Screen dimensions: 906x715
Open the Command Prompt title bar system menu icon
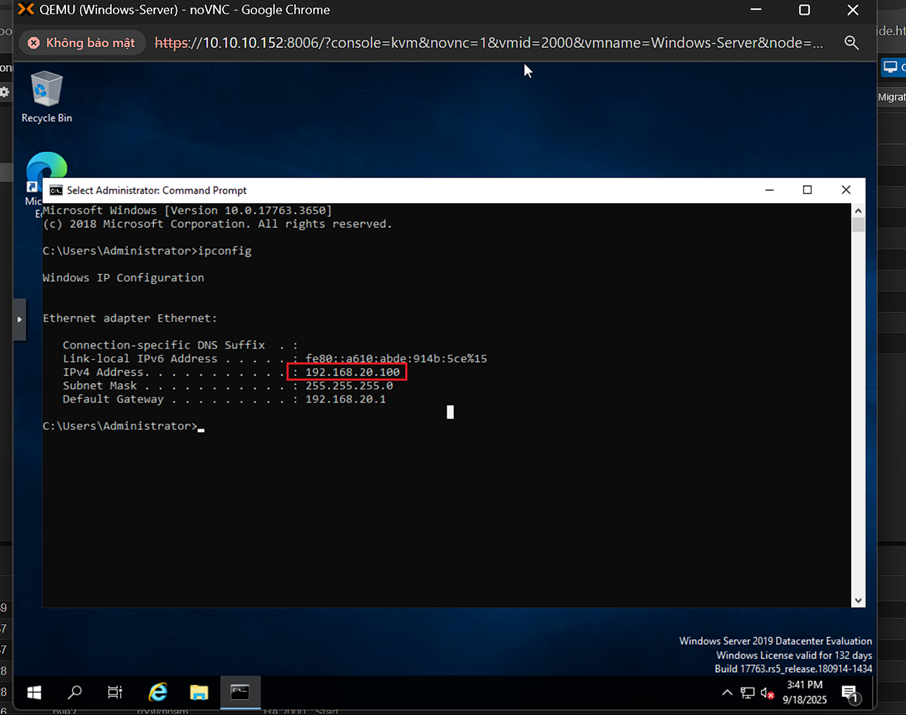point(56,190)
